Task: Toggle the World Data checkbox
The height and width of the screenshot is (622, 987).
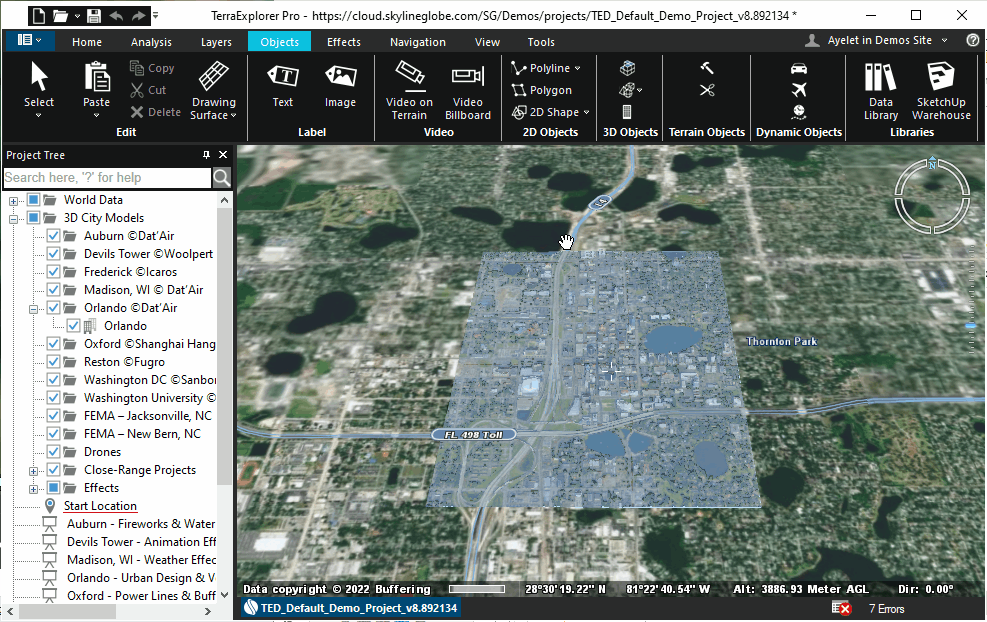Action: 33,200
